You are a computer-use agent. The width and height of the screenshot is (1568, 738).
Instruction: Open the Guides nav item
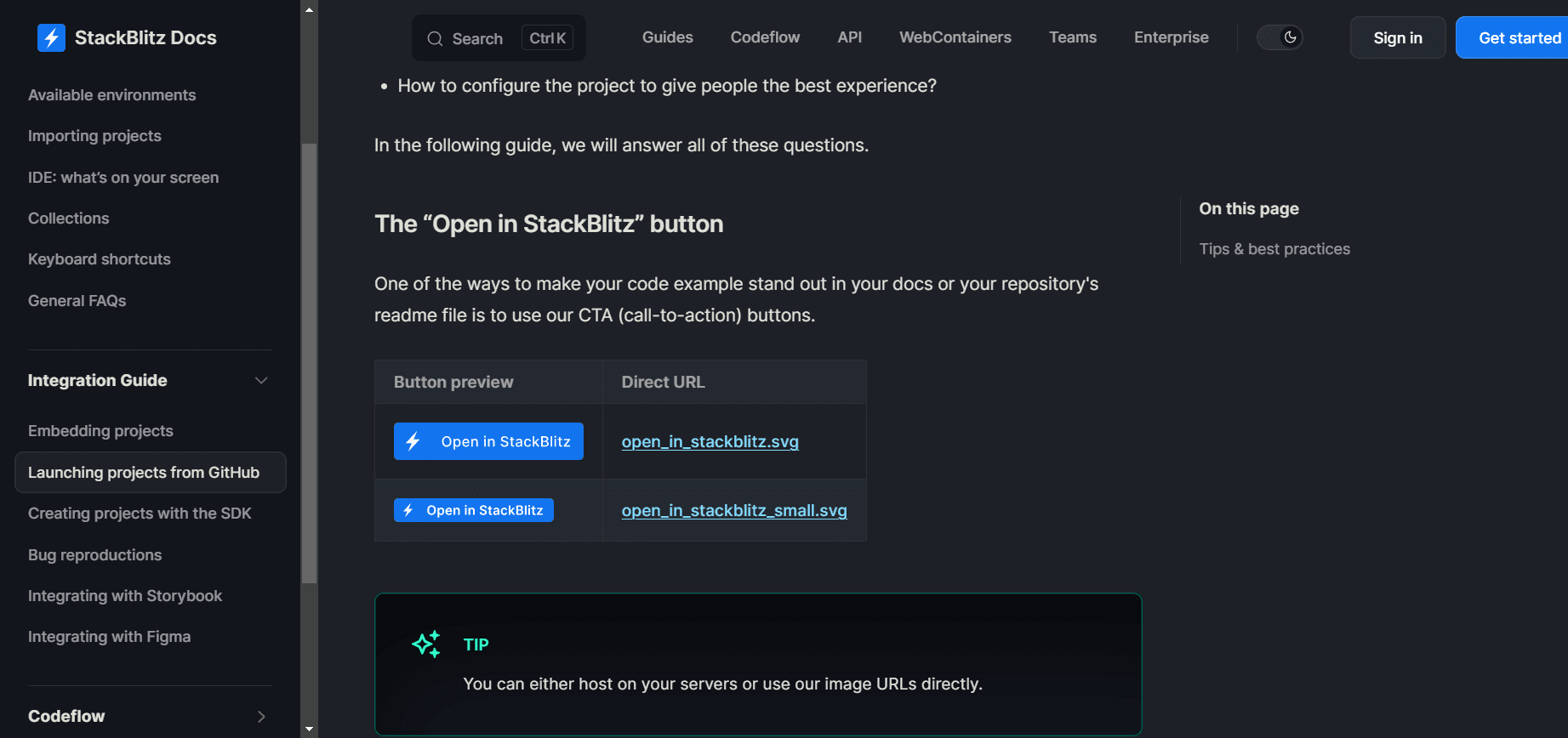667,37
